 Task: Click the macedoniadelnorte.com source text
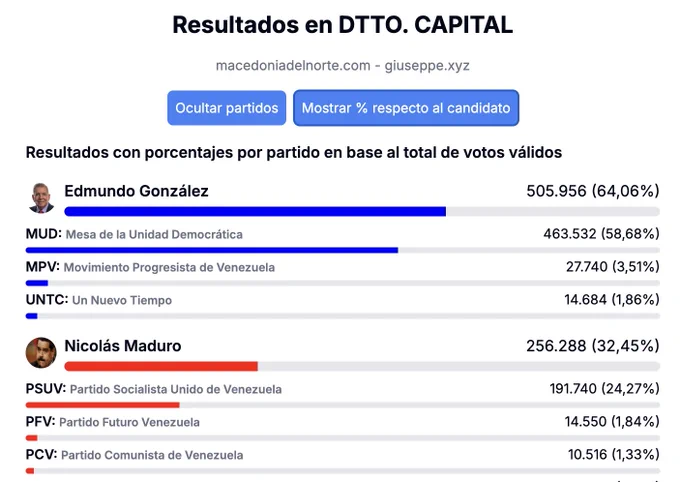(x=293, y=66)
